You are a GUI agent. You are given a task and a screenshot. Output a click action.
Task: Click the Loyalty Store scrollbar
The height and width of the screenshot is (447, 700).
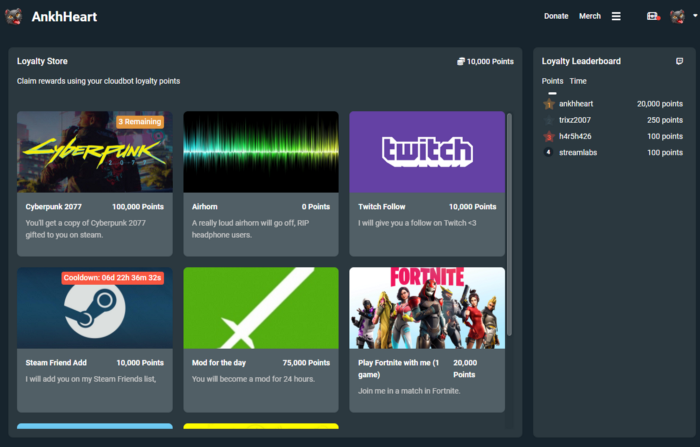[509, 224]
